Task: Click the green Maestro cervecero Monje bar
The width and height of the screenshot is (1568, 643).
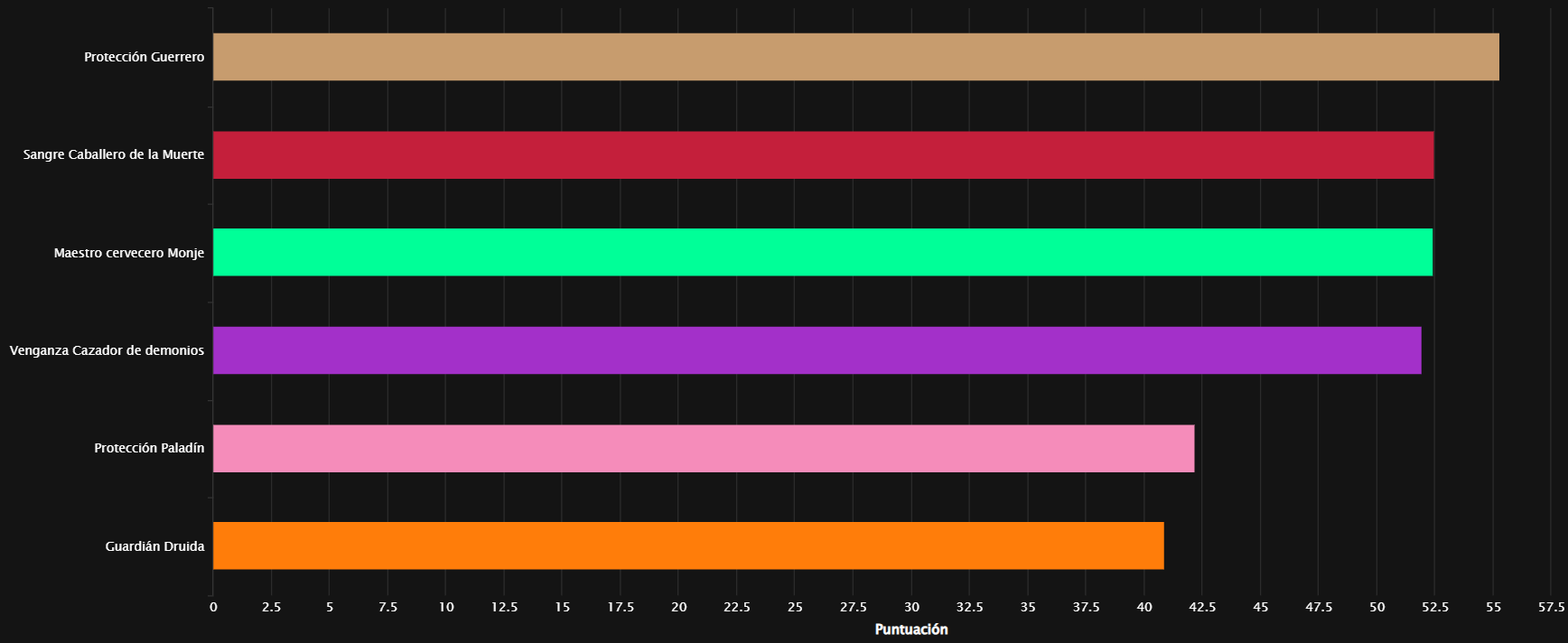Action: pos(822,252)
